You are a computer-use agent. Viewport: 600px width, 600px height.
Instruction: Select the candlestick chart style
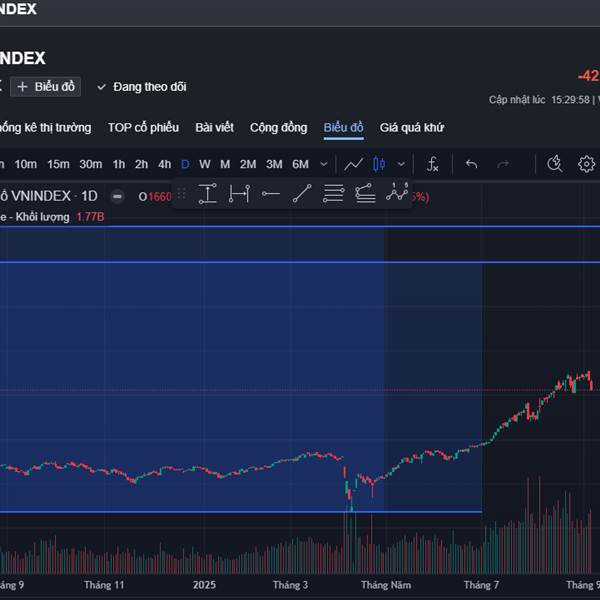pyautogui.click(x=379, y=164)
